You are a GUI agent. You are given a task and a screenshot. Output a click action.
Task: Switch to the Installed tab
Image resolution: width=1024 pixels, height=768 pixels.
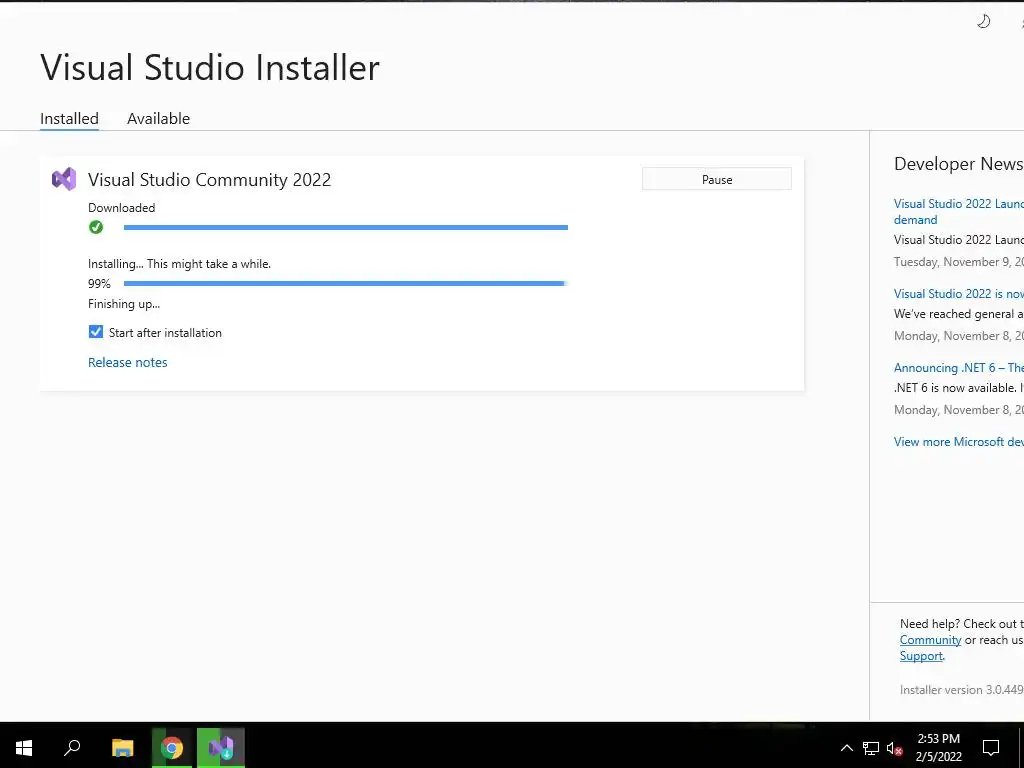tap(69, 118)
